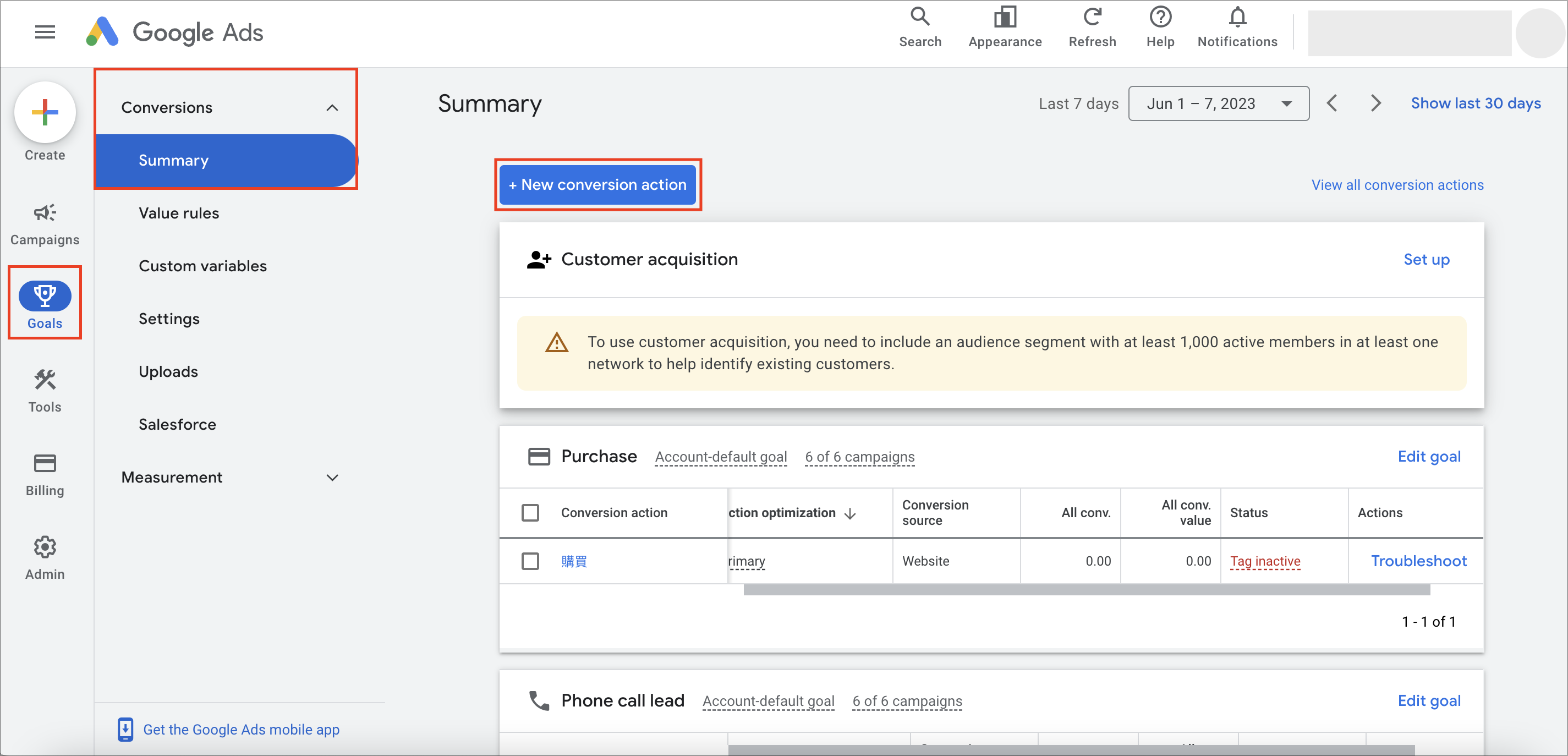Viewport: 1568px width, 756px height.
Task: Collapse the Conversions menu section
Action: pos(332,108)
